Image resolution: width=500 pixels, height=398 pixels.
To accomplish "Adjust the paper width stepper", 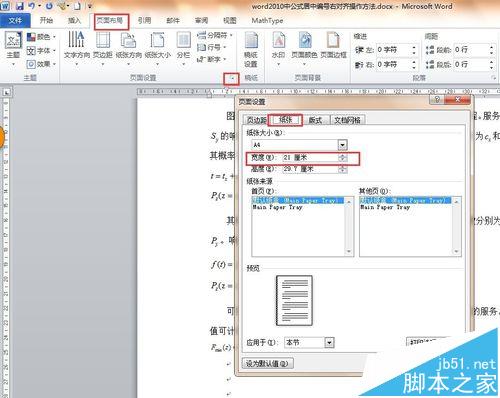I will [343, 158].
